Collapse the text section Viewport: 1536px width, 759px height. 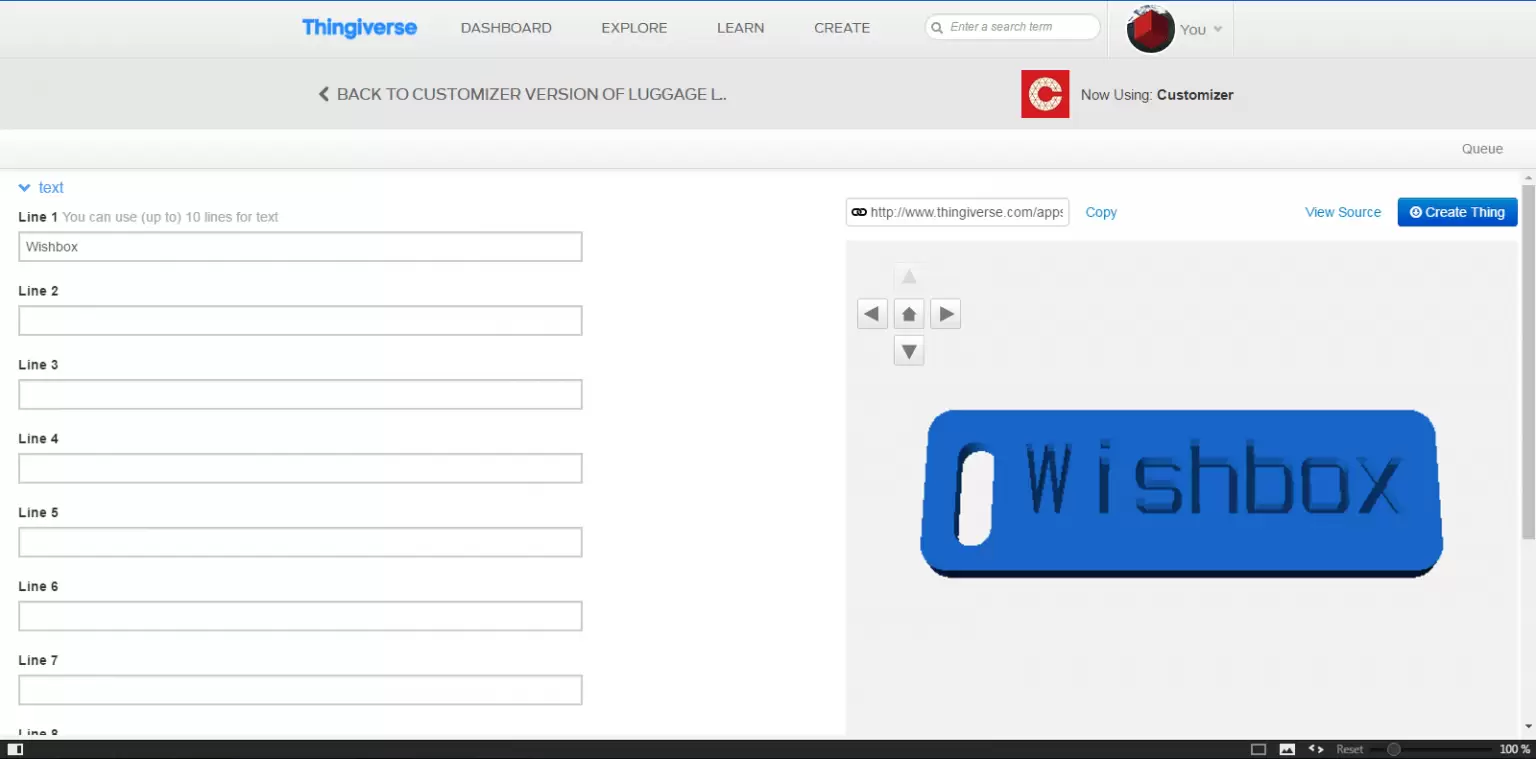[41, 188]
